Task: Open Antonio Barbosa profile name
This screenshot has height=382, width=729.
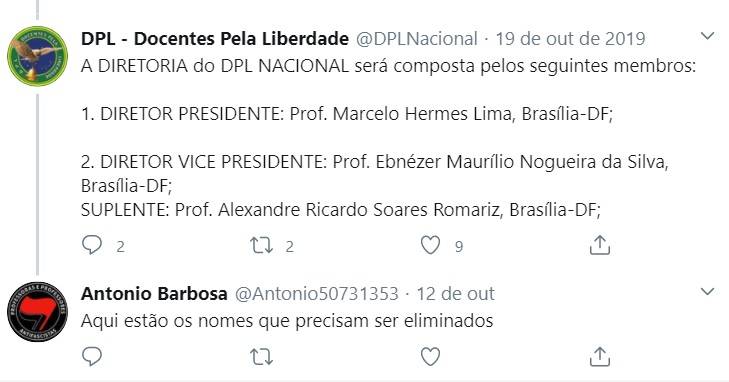Action: pos(154,294)
